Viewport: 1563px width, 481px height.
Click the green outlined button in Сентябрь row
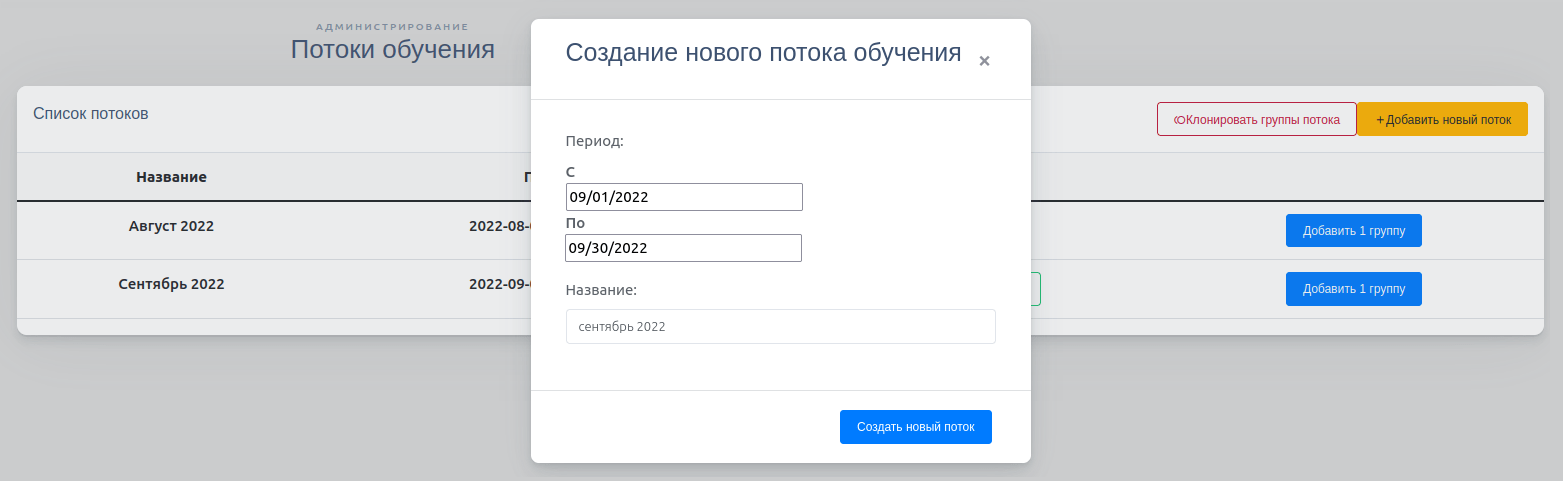[1036, 289]
